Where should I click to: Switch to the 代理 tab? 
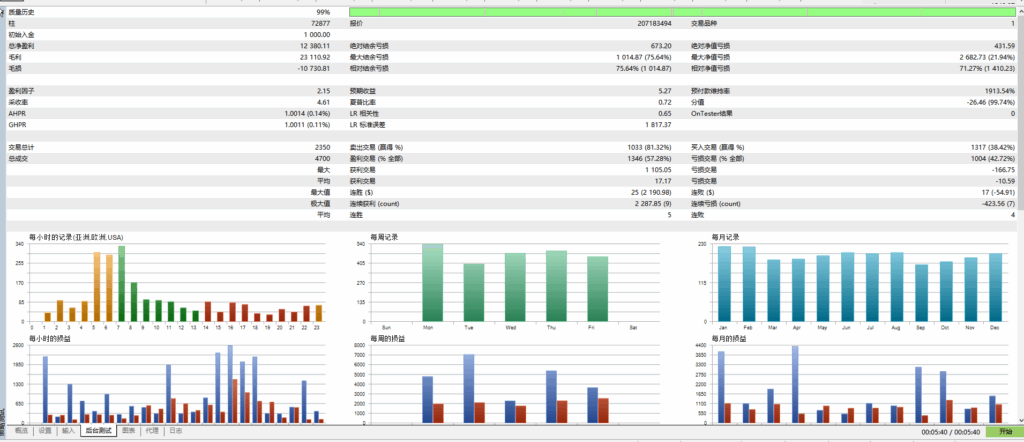click(152, 431)
